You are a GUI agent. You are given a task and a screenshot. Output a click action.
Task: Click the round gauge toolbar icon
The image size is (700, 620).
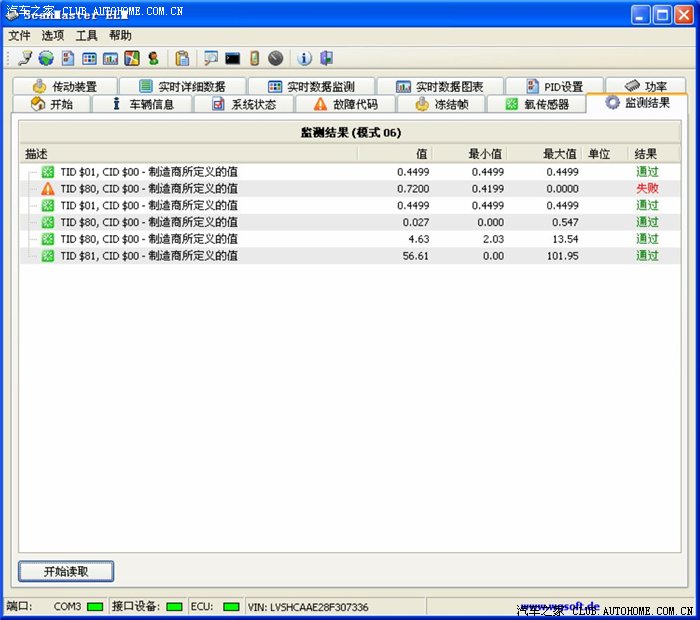pos(275,58)
